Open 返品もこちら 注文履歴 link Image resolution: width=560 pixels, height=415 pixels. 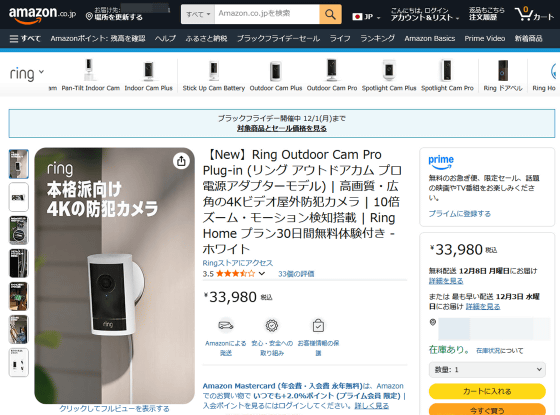point(486,14)
